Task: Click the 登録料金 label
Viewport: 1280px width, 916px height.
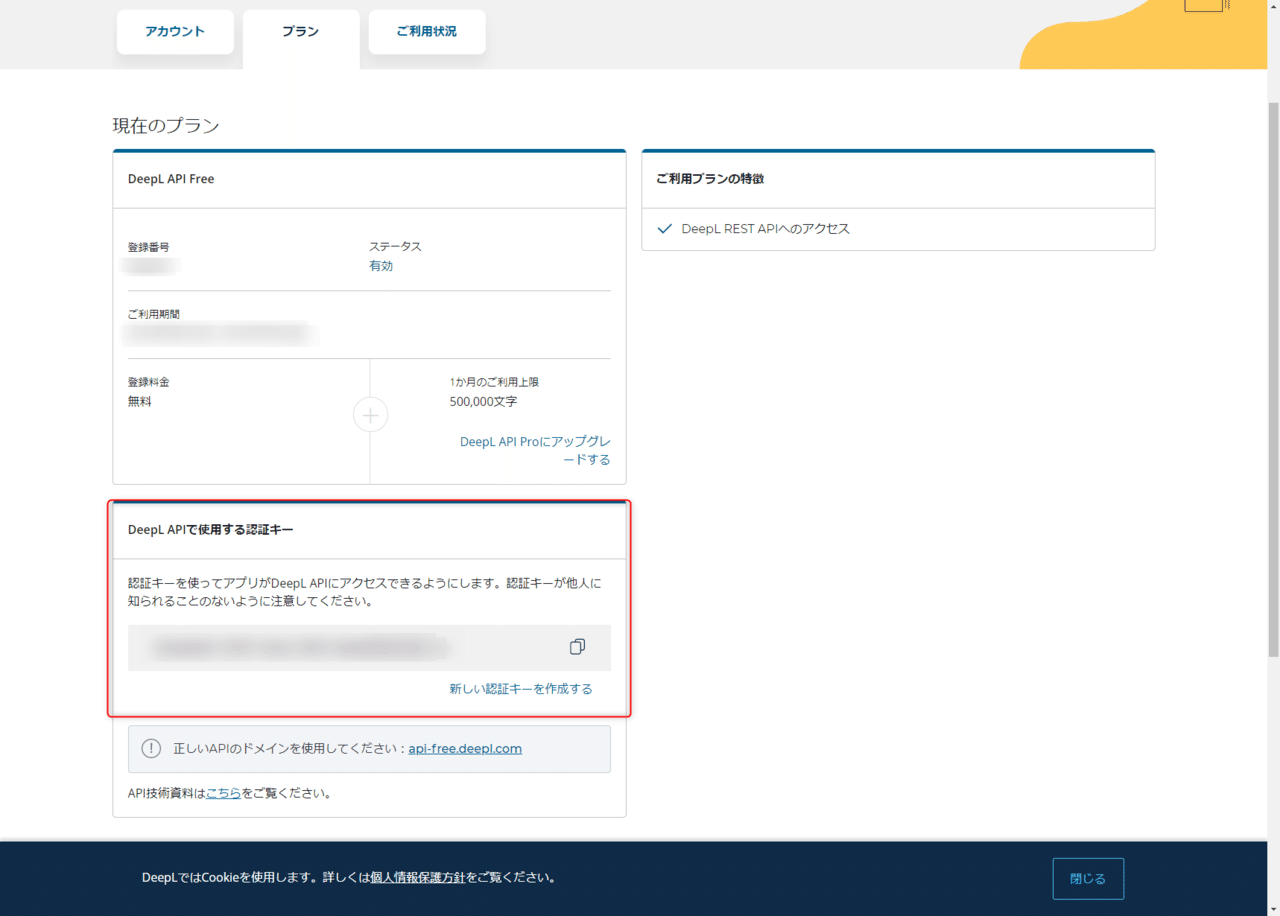Action: [x=148, y=382]
